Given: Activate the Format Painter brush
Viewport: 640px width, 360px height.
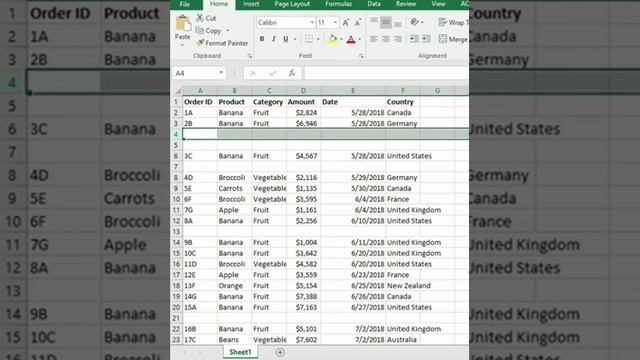Looking at the screenshot, I should [200, 42].
